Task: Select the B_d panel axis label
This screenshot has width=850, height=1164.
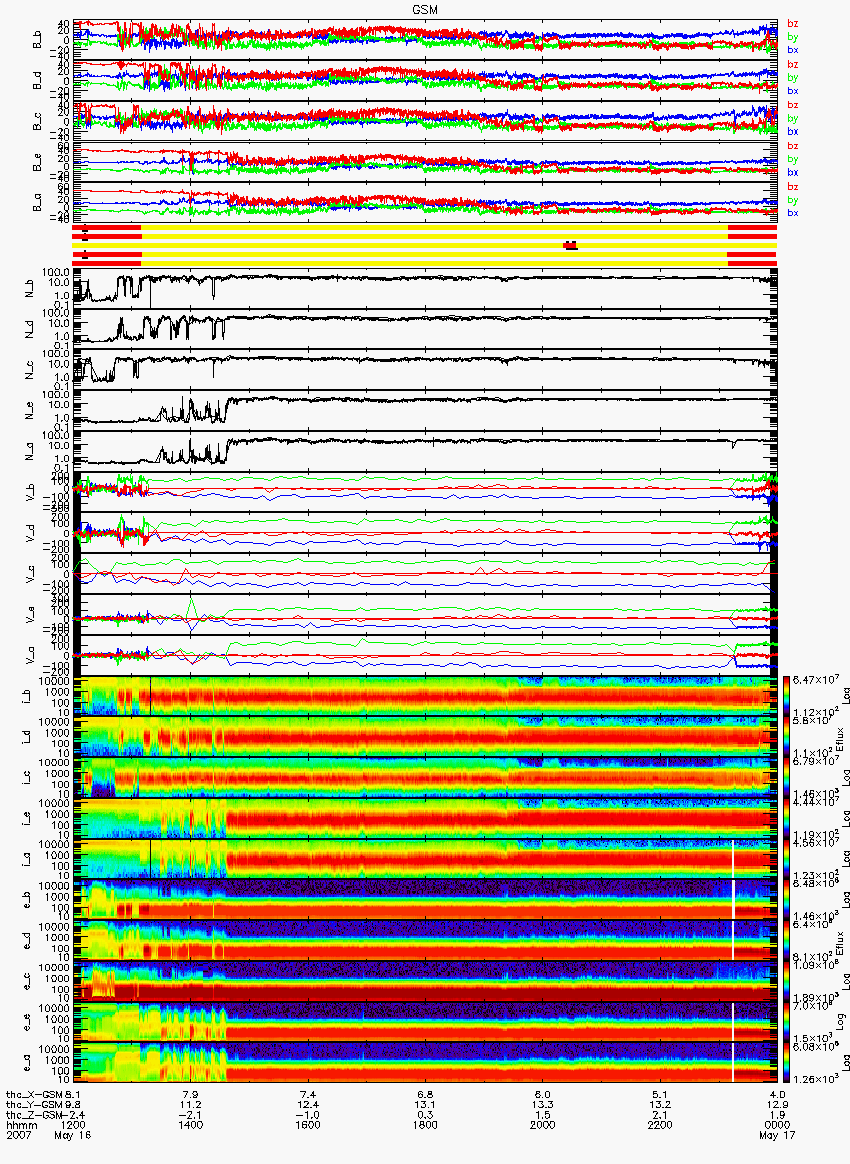Action: coord(36,81)
